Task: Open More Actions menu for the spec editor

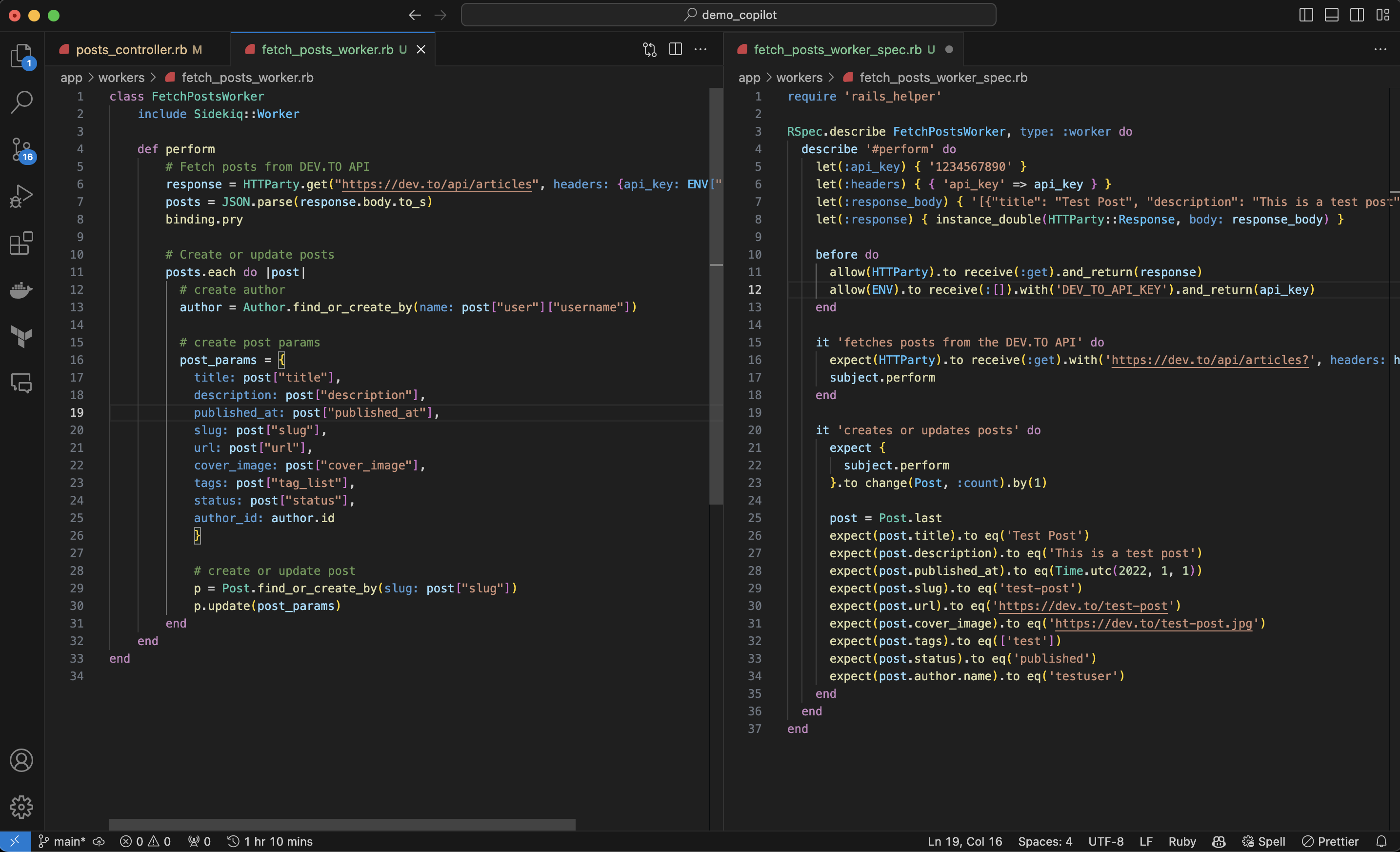Action: point(1380,49)
